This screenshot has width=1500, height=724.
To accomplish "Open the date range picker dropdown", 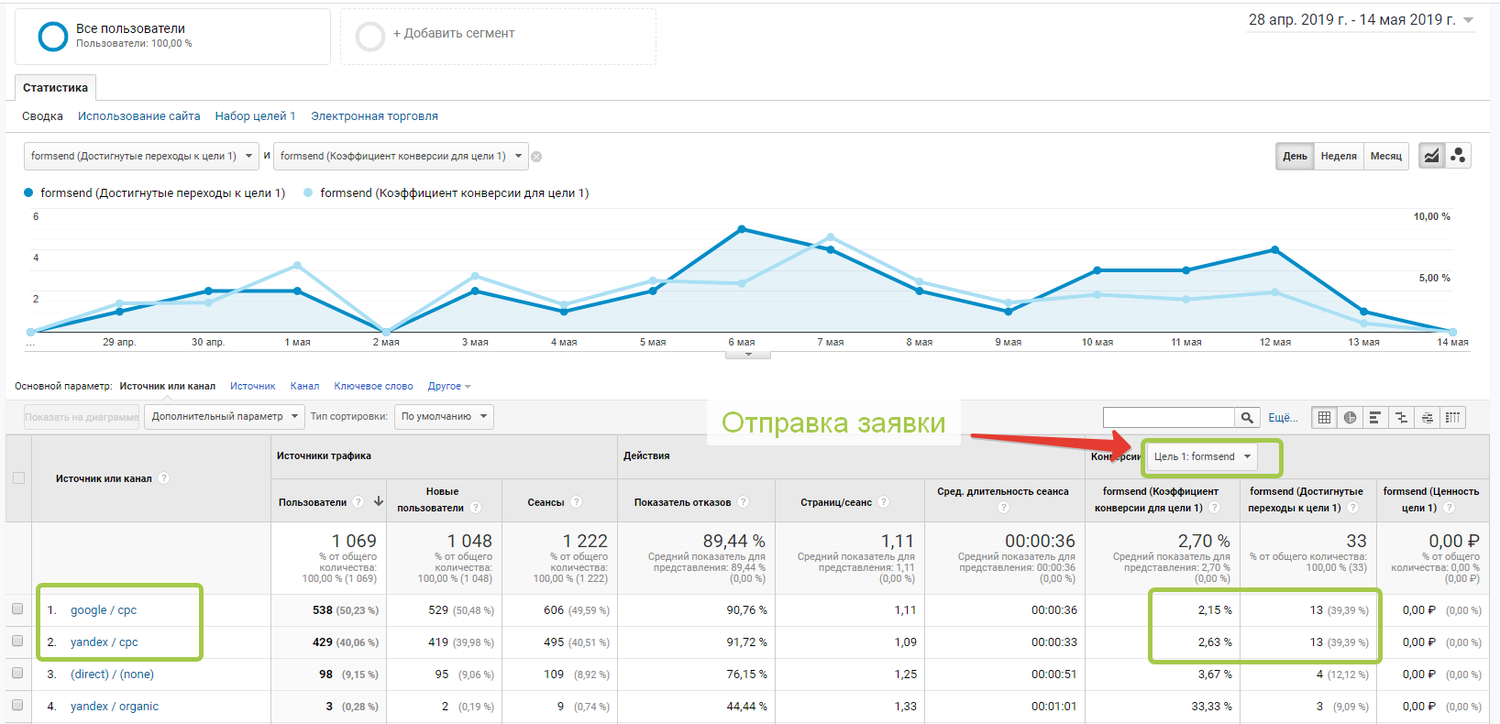I will click(1361, 20).
